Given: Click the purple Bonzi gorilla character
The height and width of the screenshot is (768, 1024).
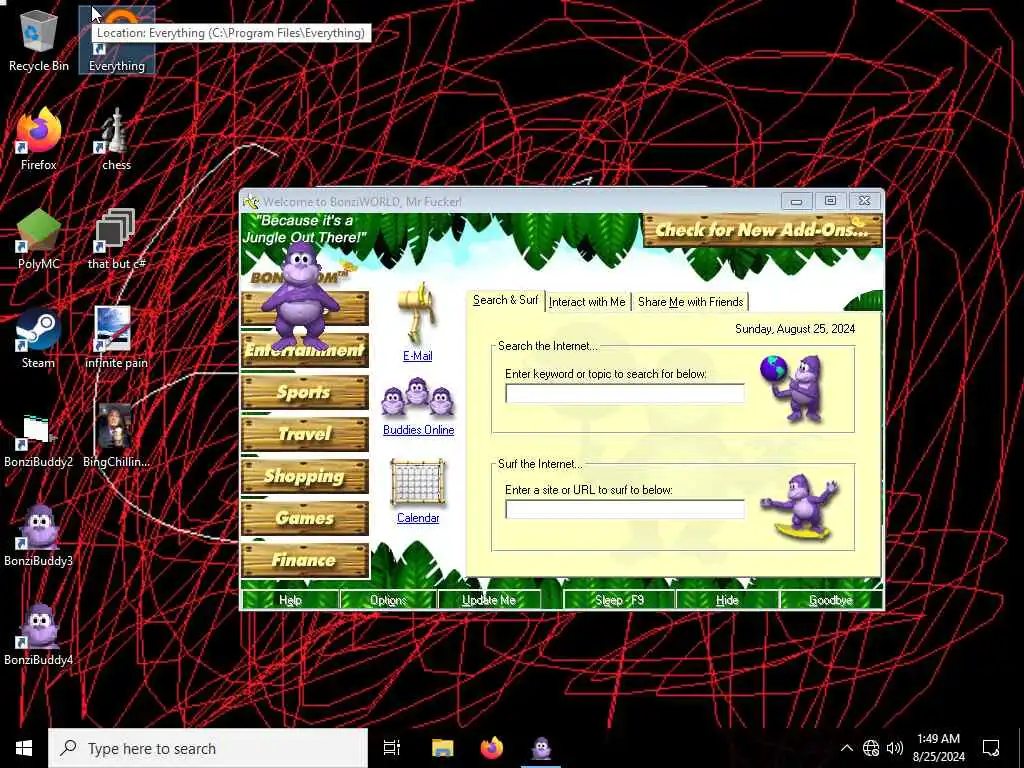Looking at the screenshot, I should click(x=300, y=295).
